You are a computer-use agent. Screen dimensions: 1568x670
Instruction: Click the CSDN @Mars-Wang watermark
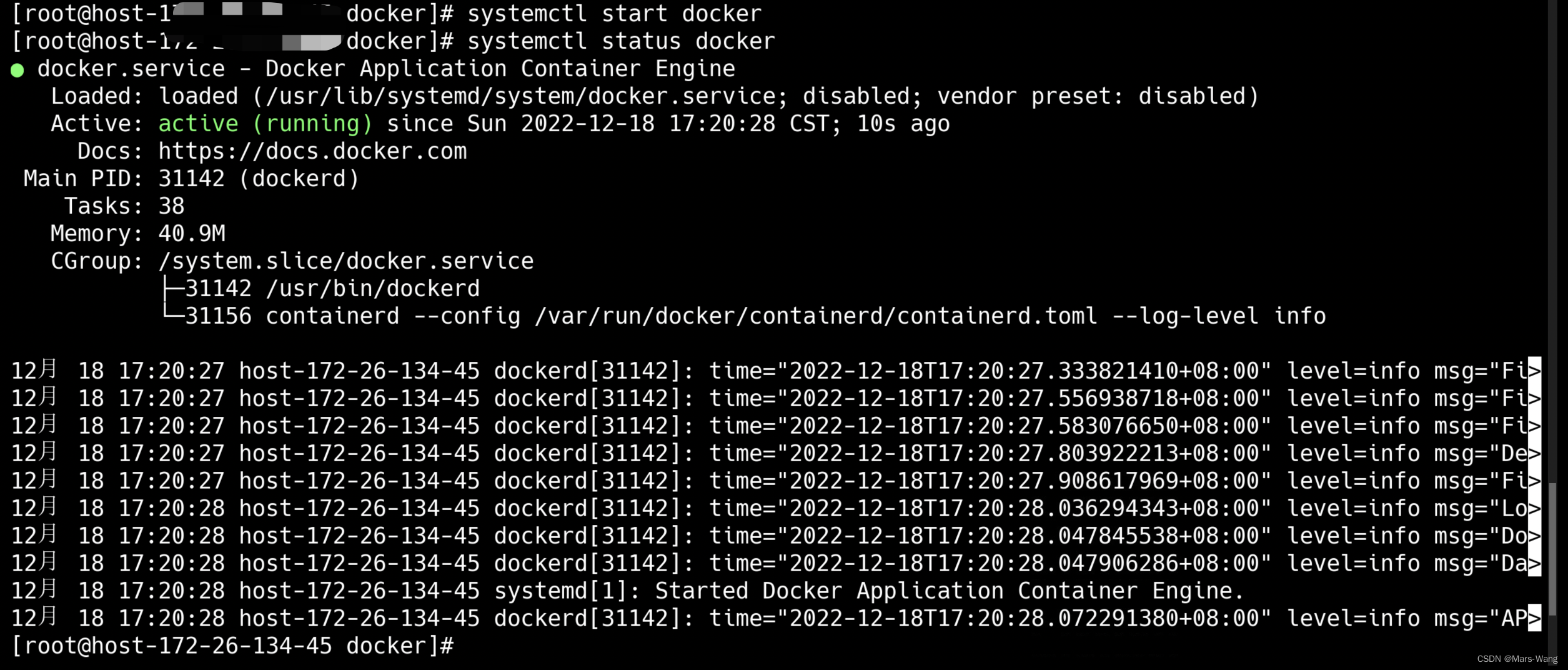point(1517,659)
